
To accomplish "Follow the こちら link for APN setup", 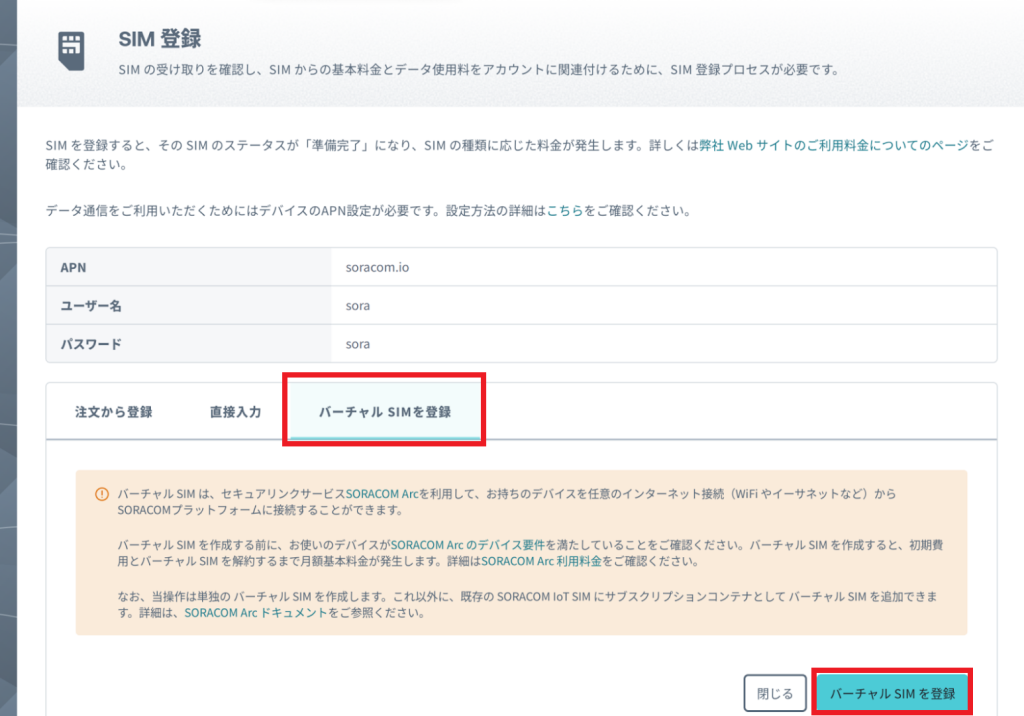I will [x=564, y=211].
